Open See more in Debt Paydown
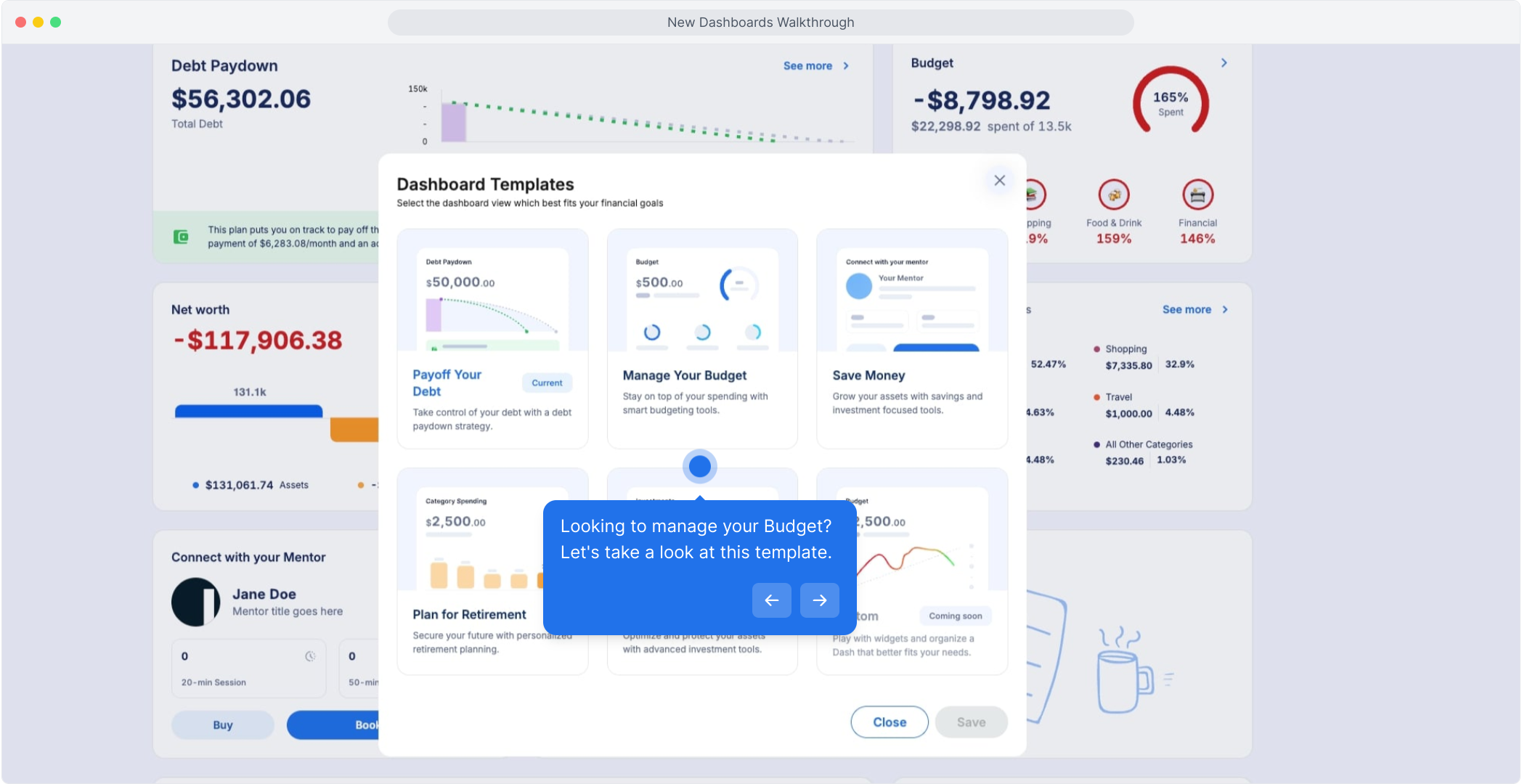Screen dimensions: 1522x784 pos(815,66)
